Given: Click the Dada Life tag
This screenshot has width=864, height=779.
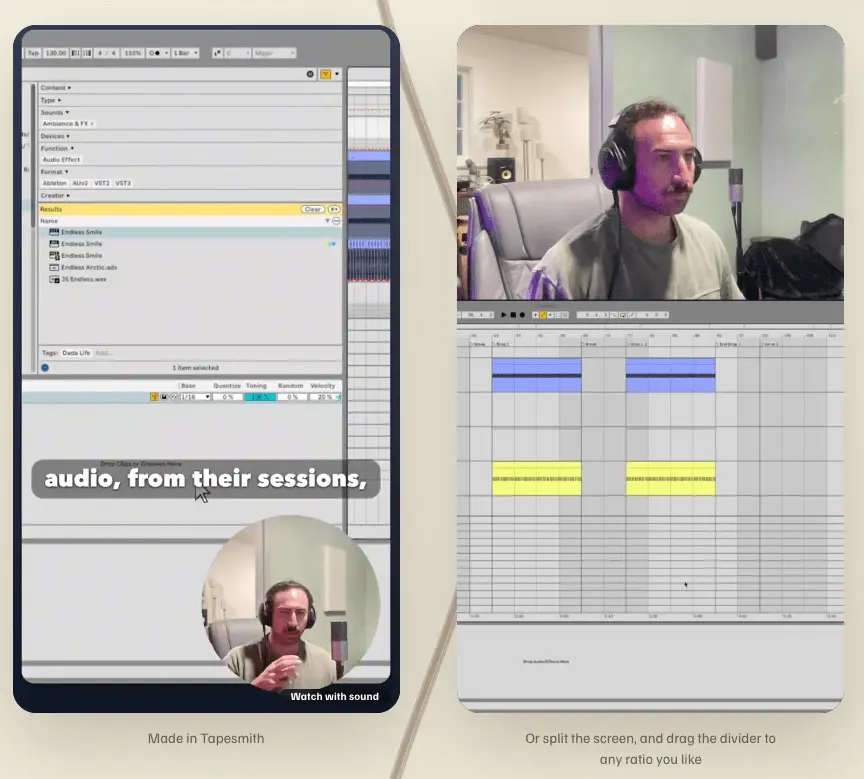Looking at the screenshot, I should (76, 353).
